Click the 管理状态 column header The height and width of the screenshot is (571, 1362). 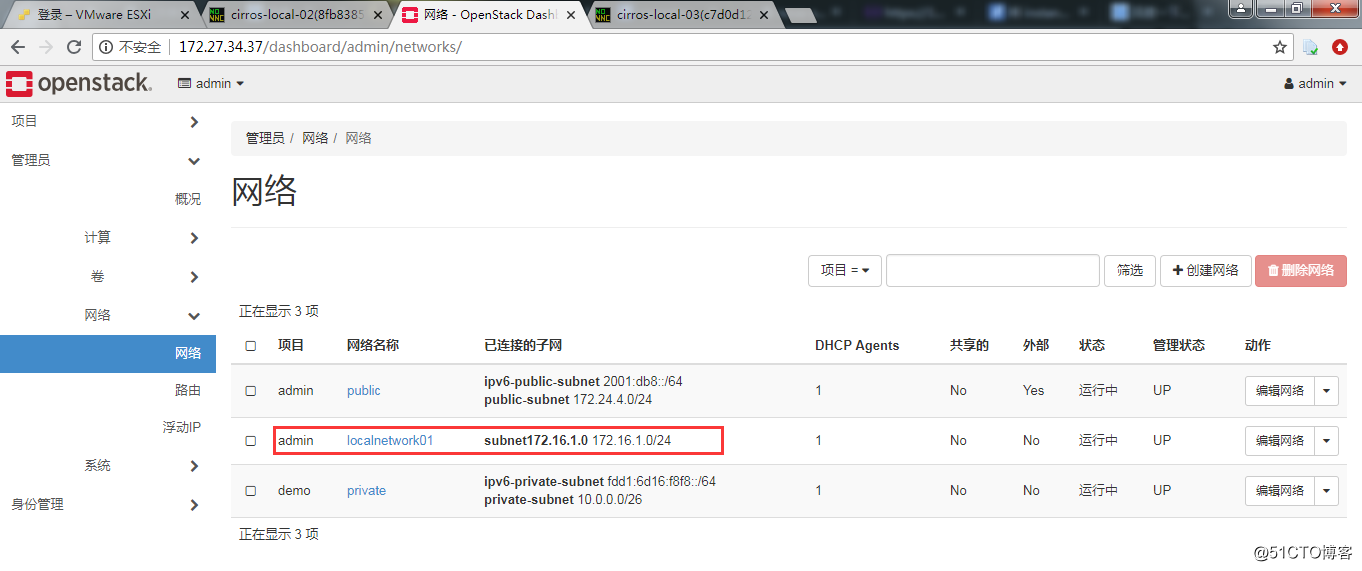click(1179, 346)
